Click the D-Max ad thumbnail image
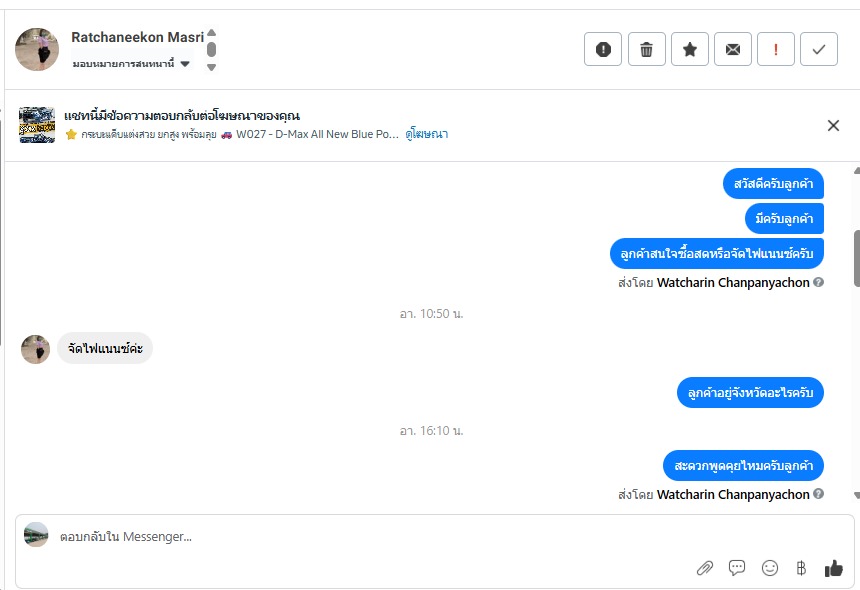This screenshot has height=590, width=860. pyautogui.click(x=37, y=126)
